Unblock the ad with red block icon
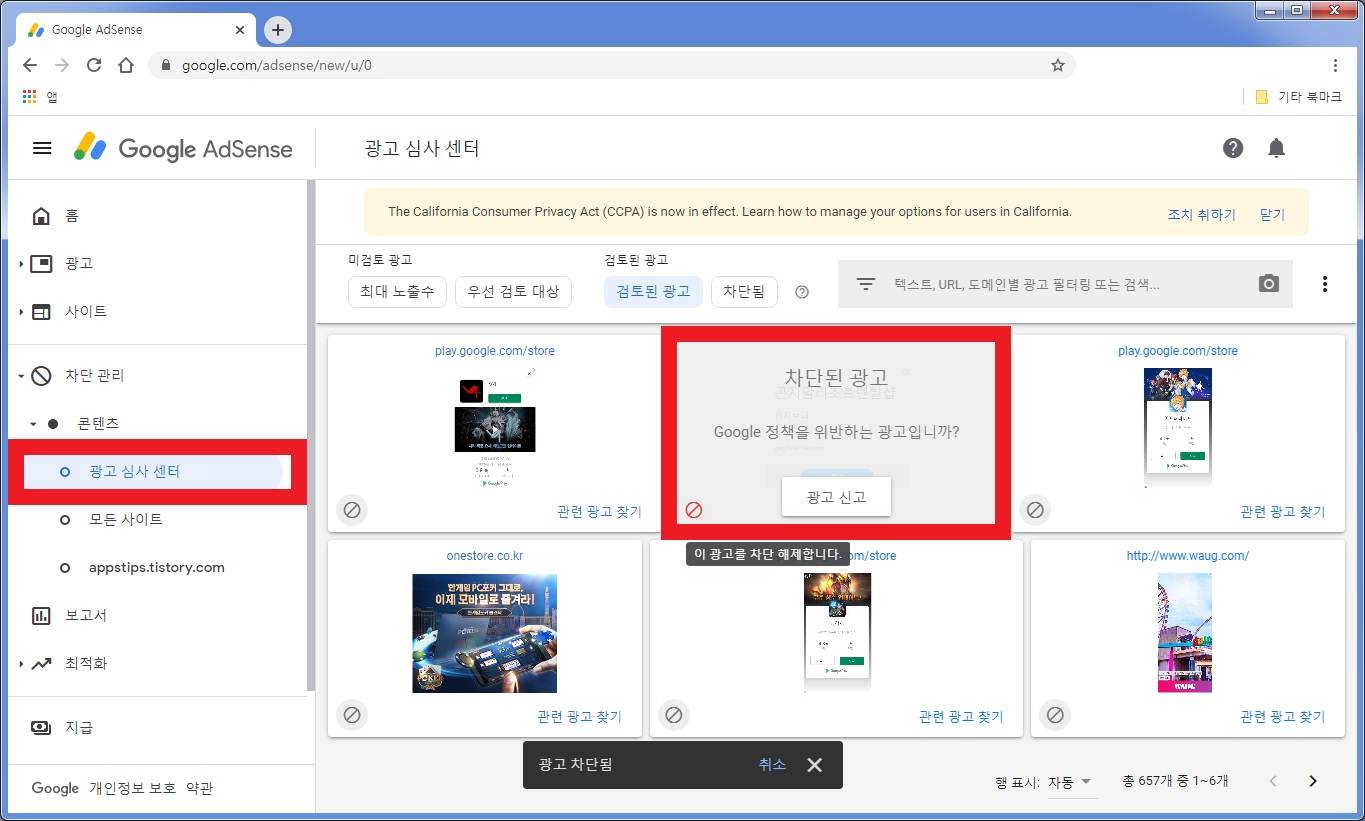1365x821 pixels. pos(694,510)
